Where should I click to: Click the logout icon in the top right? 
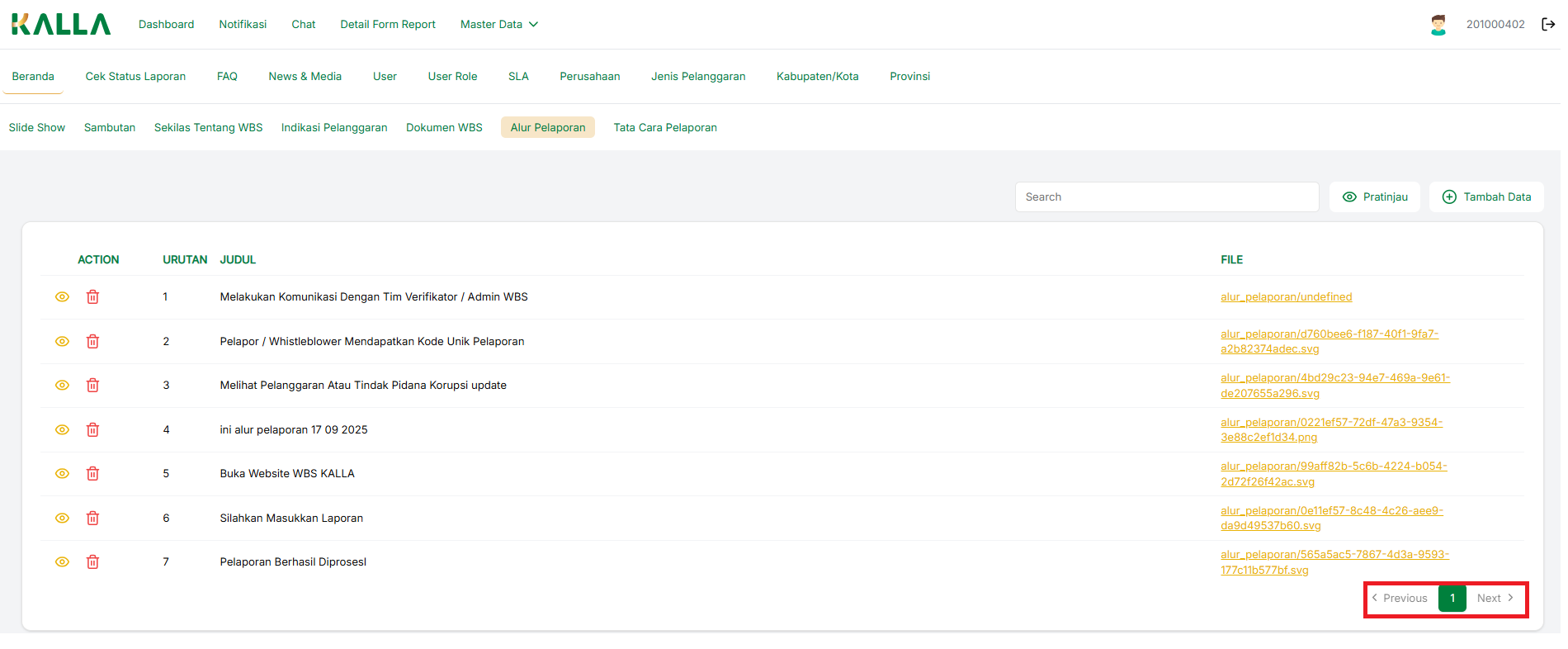coord(1548,24)
